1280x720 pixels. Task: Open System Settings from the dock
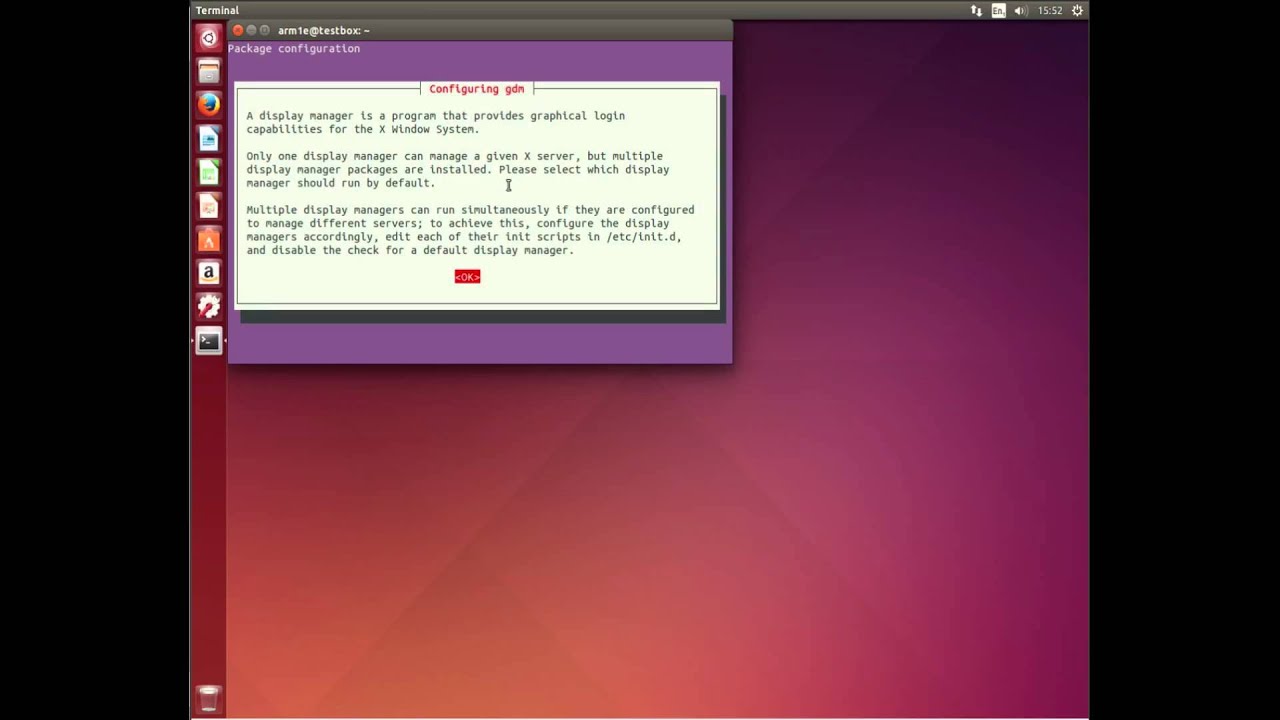coord(208,307)
